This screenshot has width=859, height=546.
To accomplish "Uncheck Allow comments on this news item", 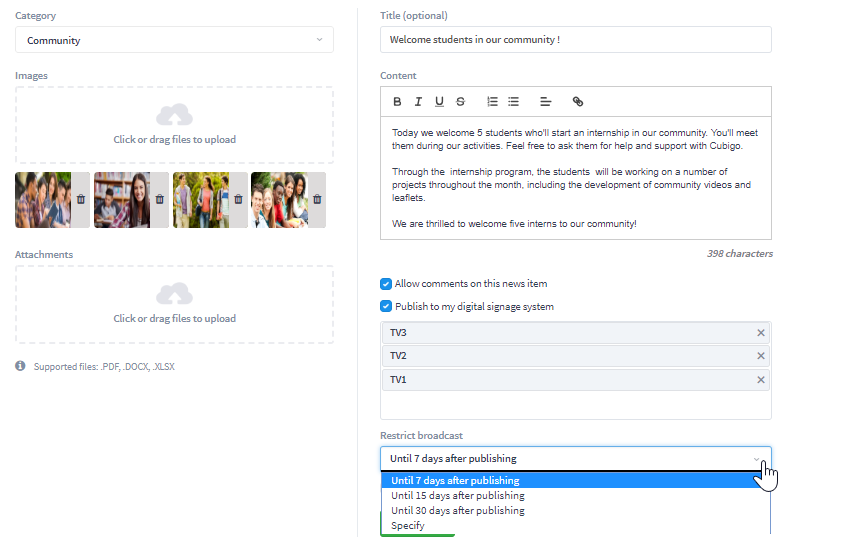I will pos(386,284).
